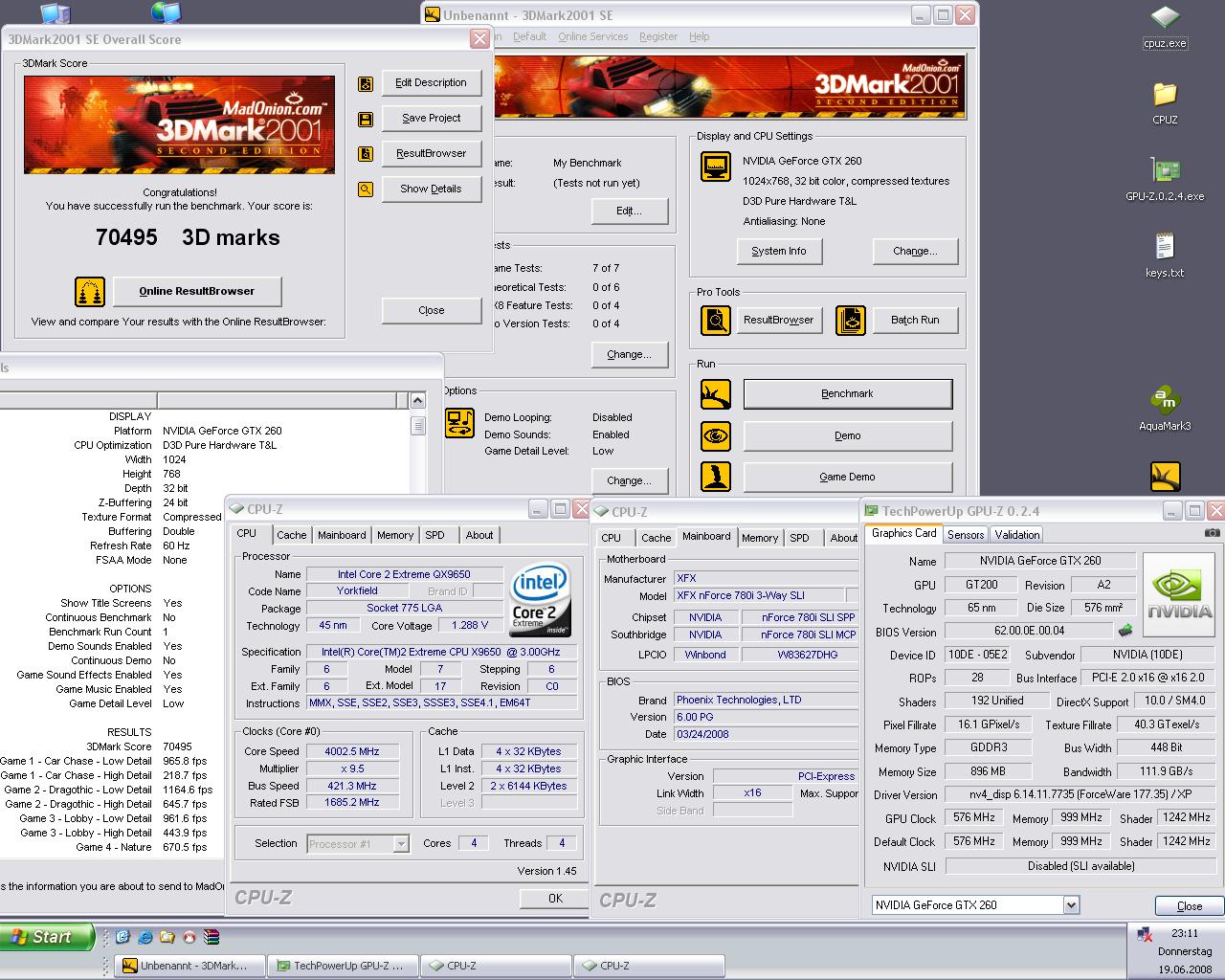This screenshot has height=980, width=1225.
Task: Click GPU-Z screenshot camera icon
Action: point(1212,533)
